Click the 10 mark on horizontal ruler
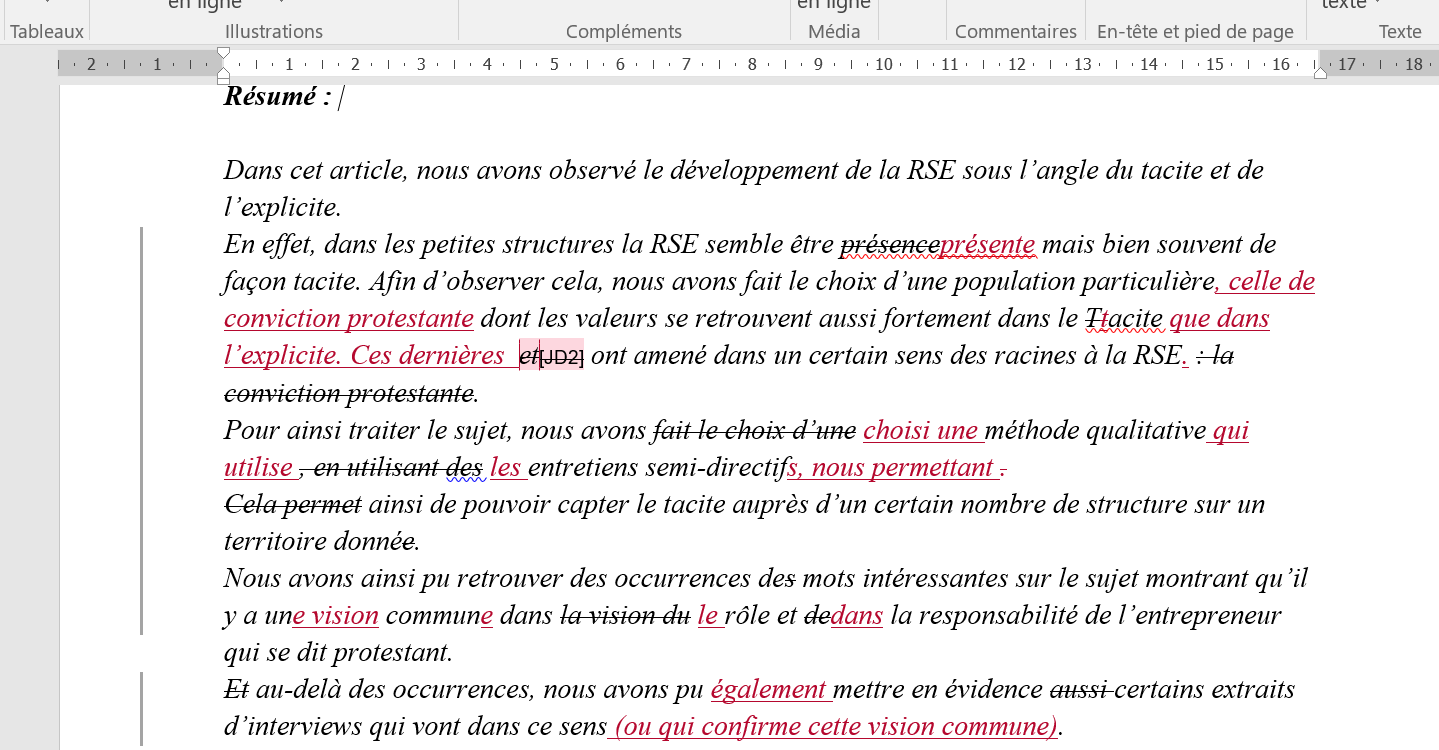Viewport: 1439px width, 750px height. tap(883, 65)
